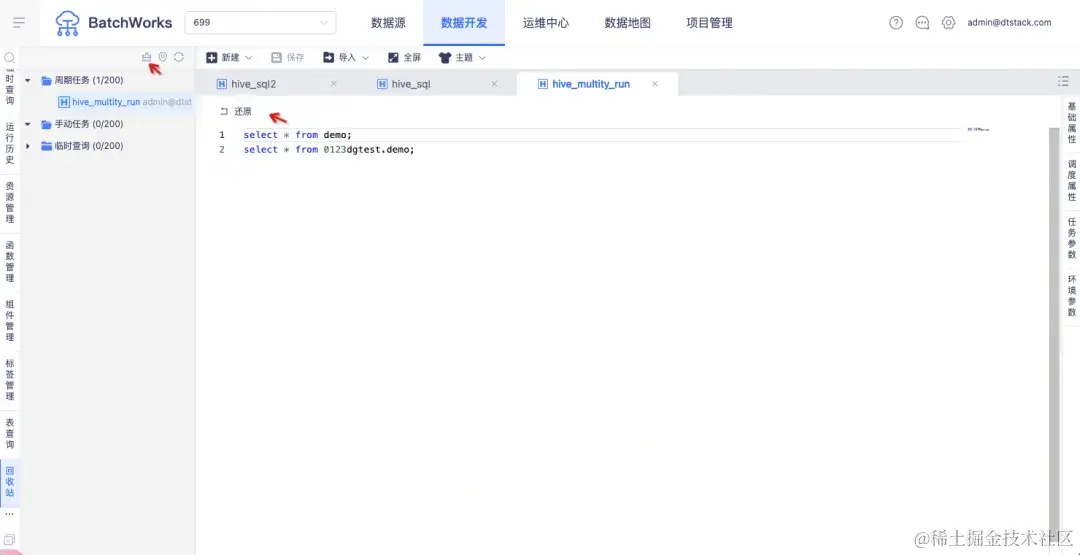Click the copy icon at bottom of sidebar
This screenshot has width=1080, height=555.
9,540
